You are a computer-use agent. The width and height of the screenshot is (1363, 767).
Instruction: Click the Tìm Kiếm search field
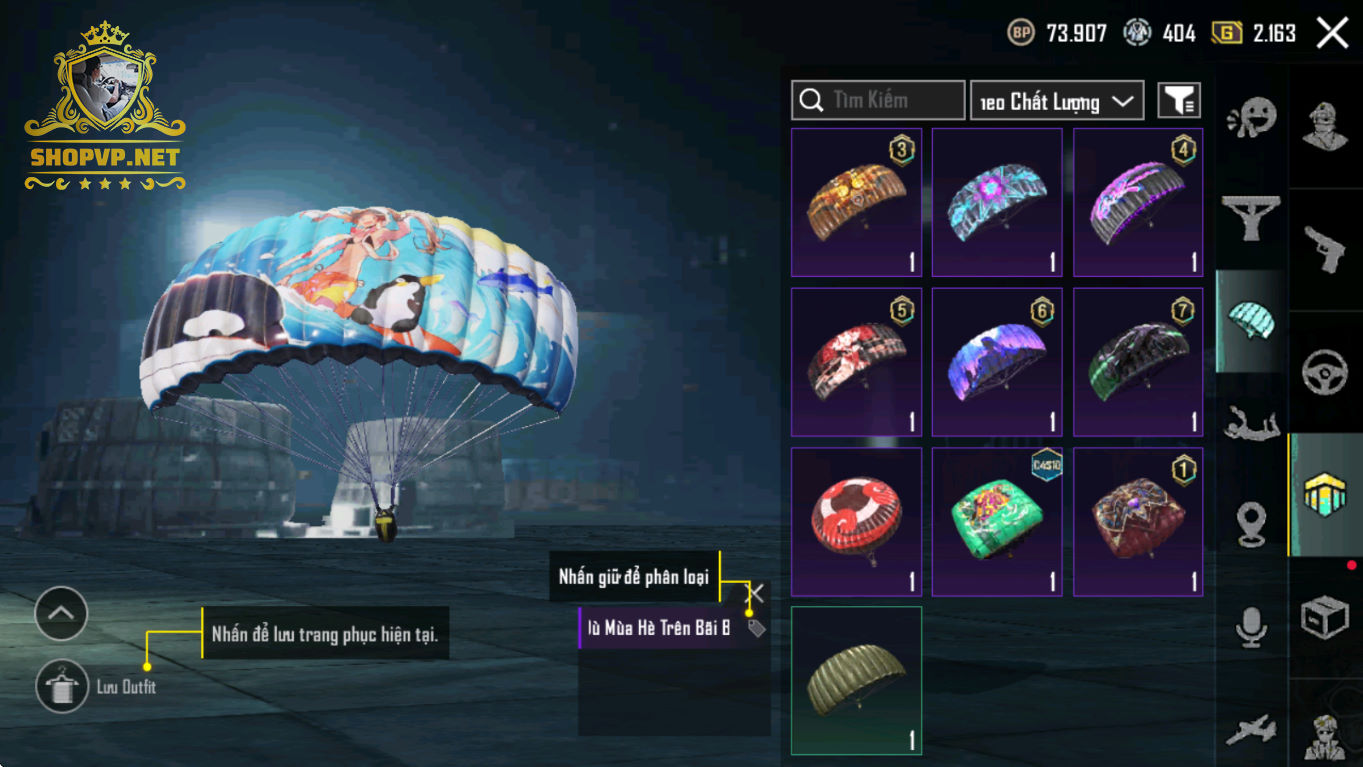click(878, 100)
